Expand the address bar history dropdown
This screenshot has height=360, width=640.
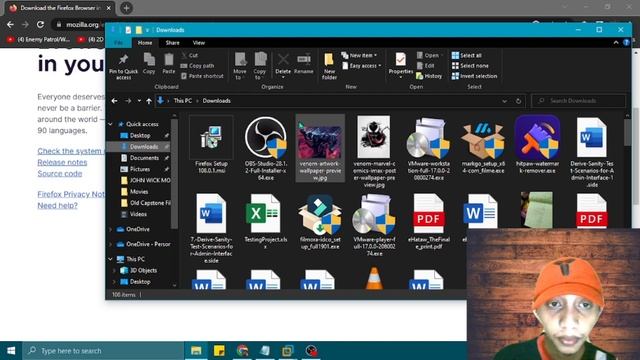click(504, 101)
